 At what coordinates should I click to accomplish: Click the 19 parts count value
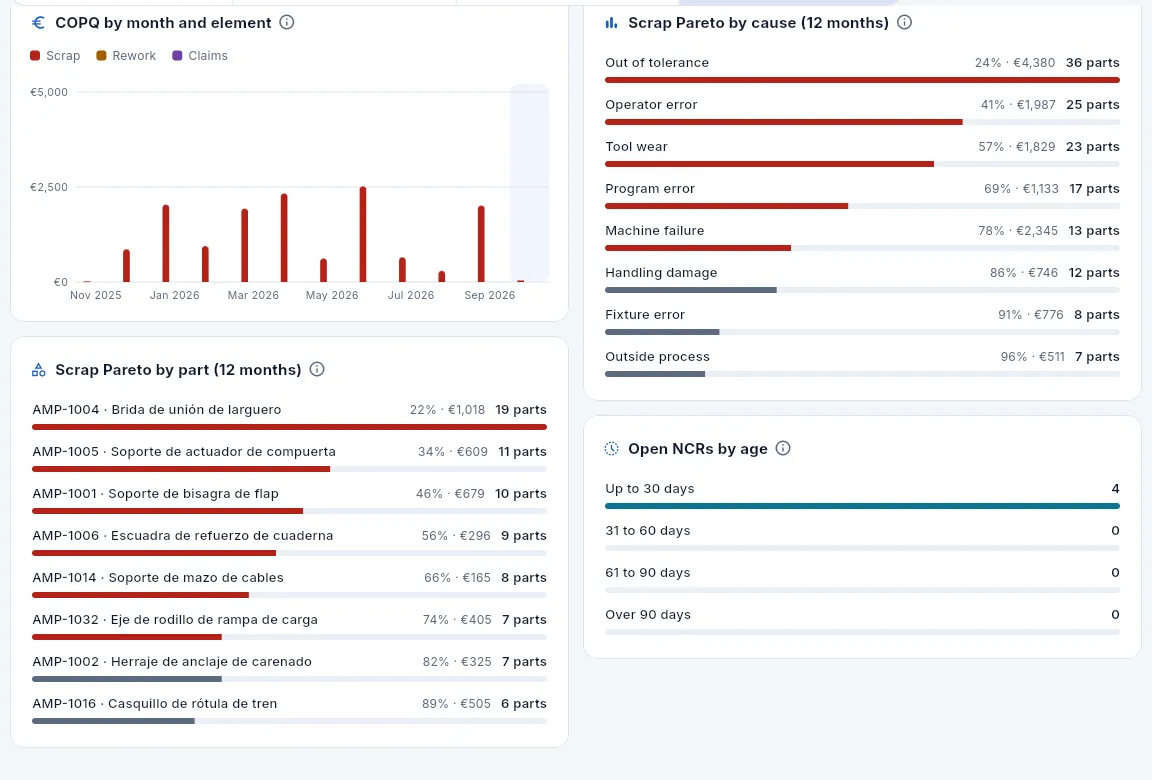click(521, 410)
